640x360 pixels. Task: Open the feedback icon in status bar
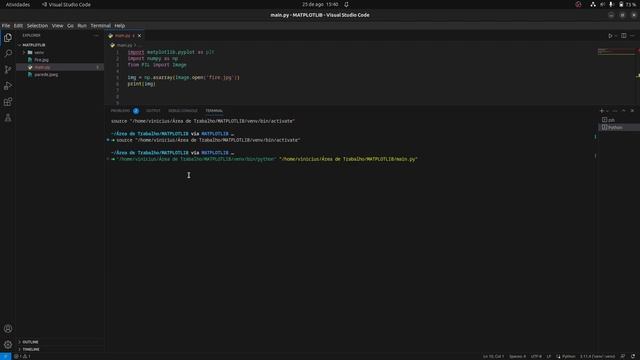point(623,356)
